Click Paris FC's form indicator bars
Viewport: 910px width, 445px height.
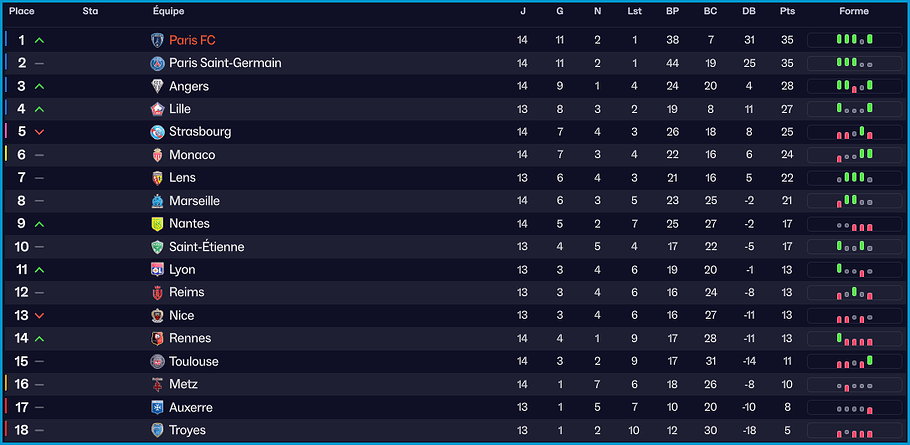tap(854, 40)
